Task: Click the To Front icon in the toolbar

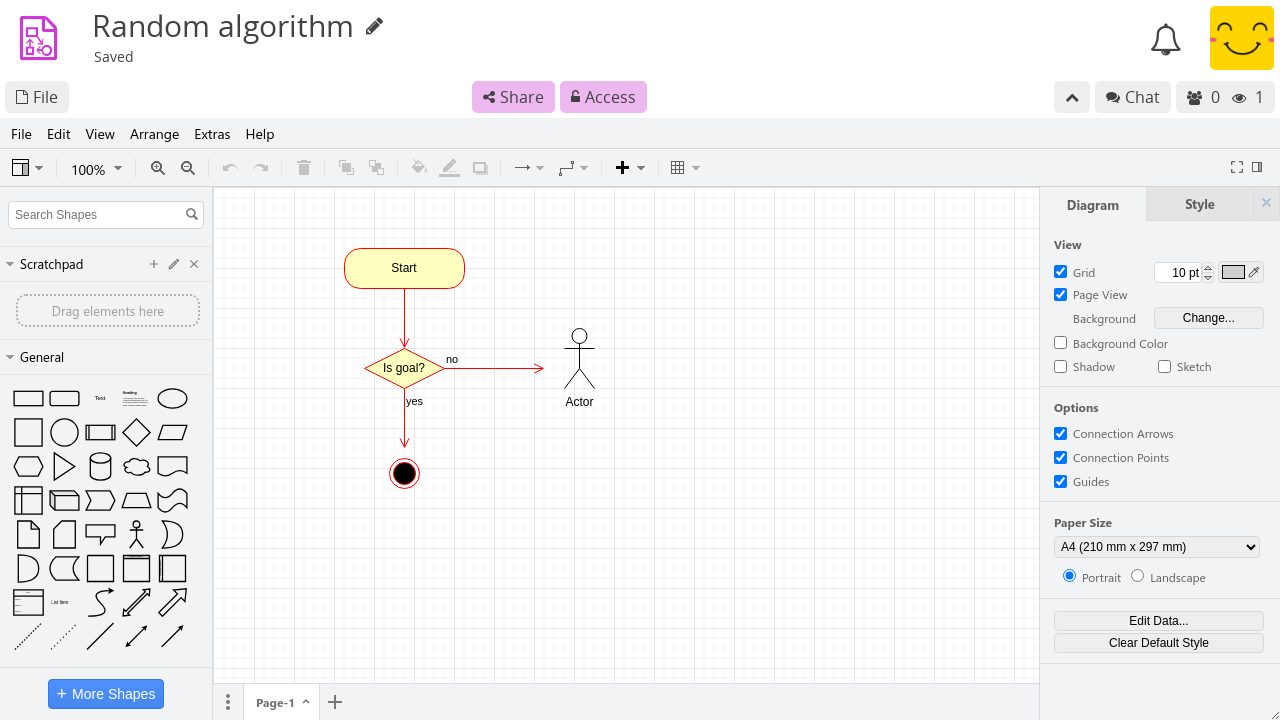Action: click(346, 167)
